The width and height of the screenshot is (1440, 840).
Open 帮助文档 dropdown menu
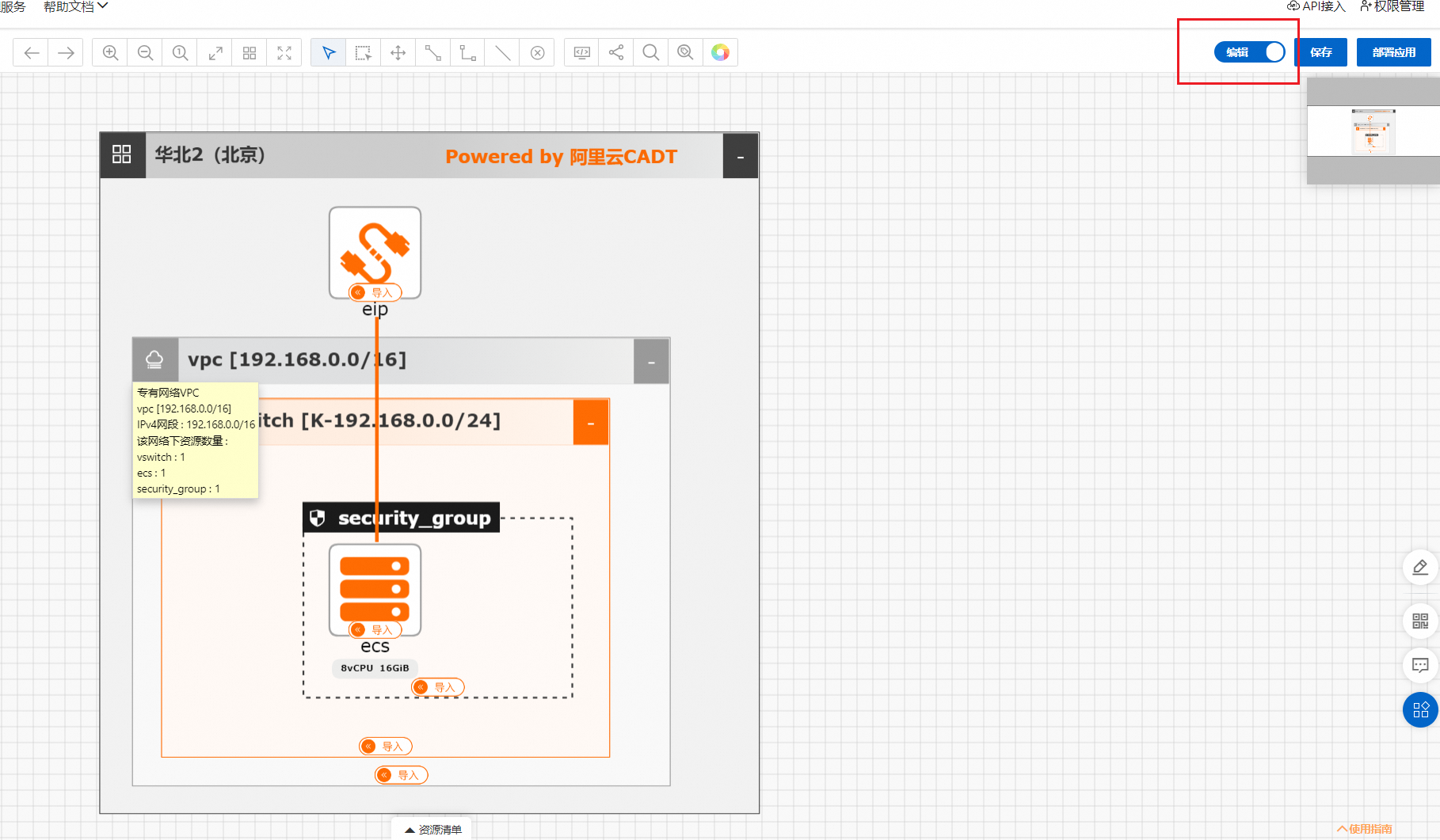(75, 6)
